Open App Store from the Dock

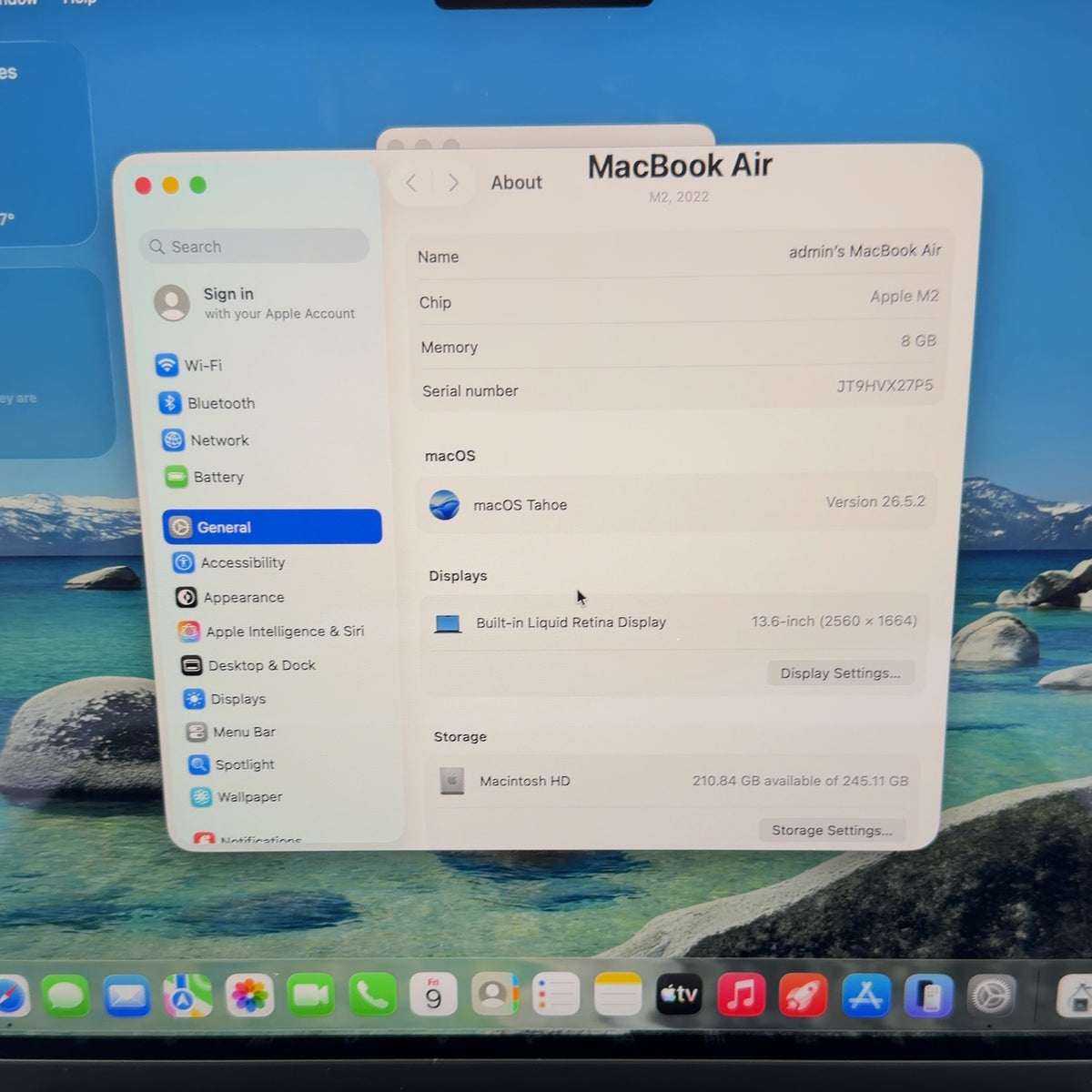coord(865,996)
